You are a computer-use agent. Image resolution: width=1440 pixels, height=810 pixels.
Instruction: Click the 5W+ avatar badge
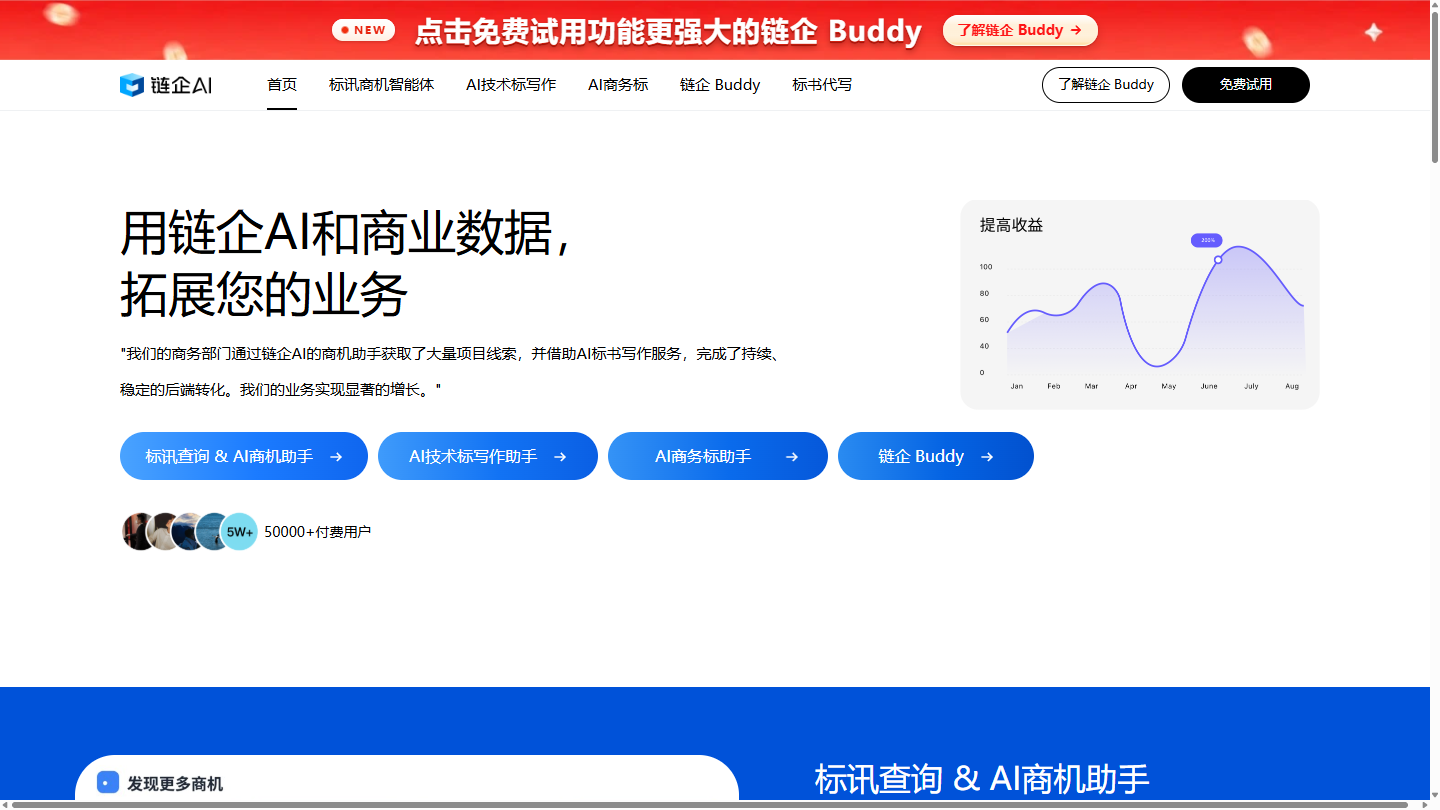239,532
